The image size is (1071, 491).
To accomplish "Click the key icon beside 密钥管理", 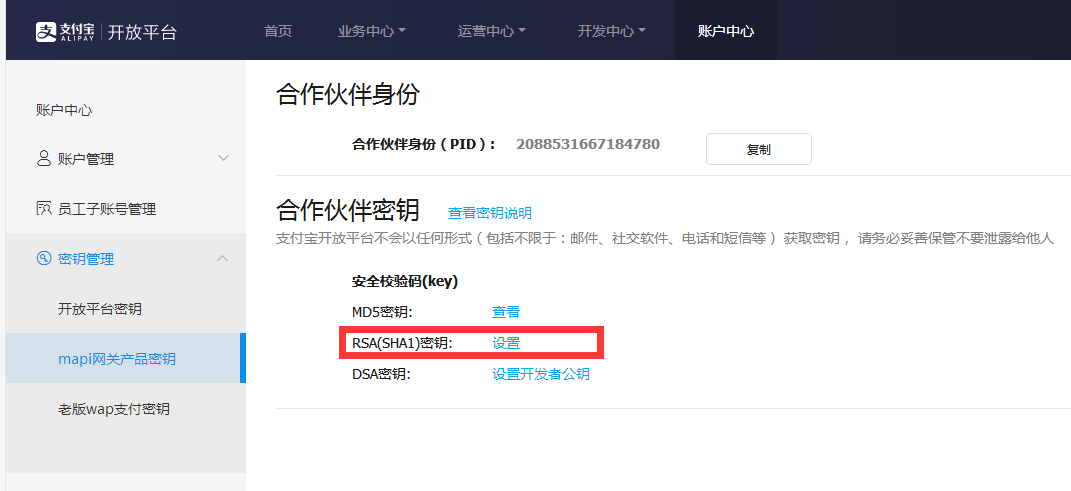I will coord(44,258).
